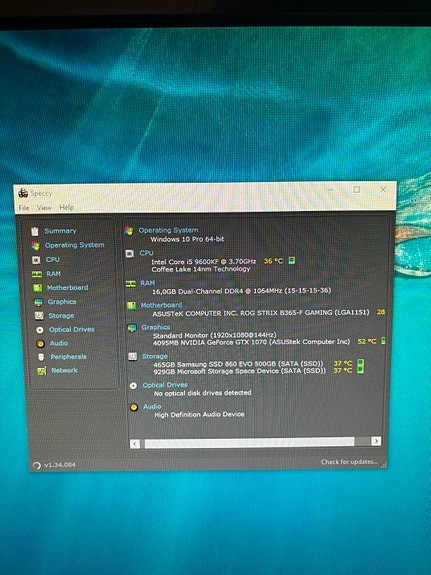Open the CPU heading link in summary

tap(146, 253)
